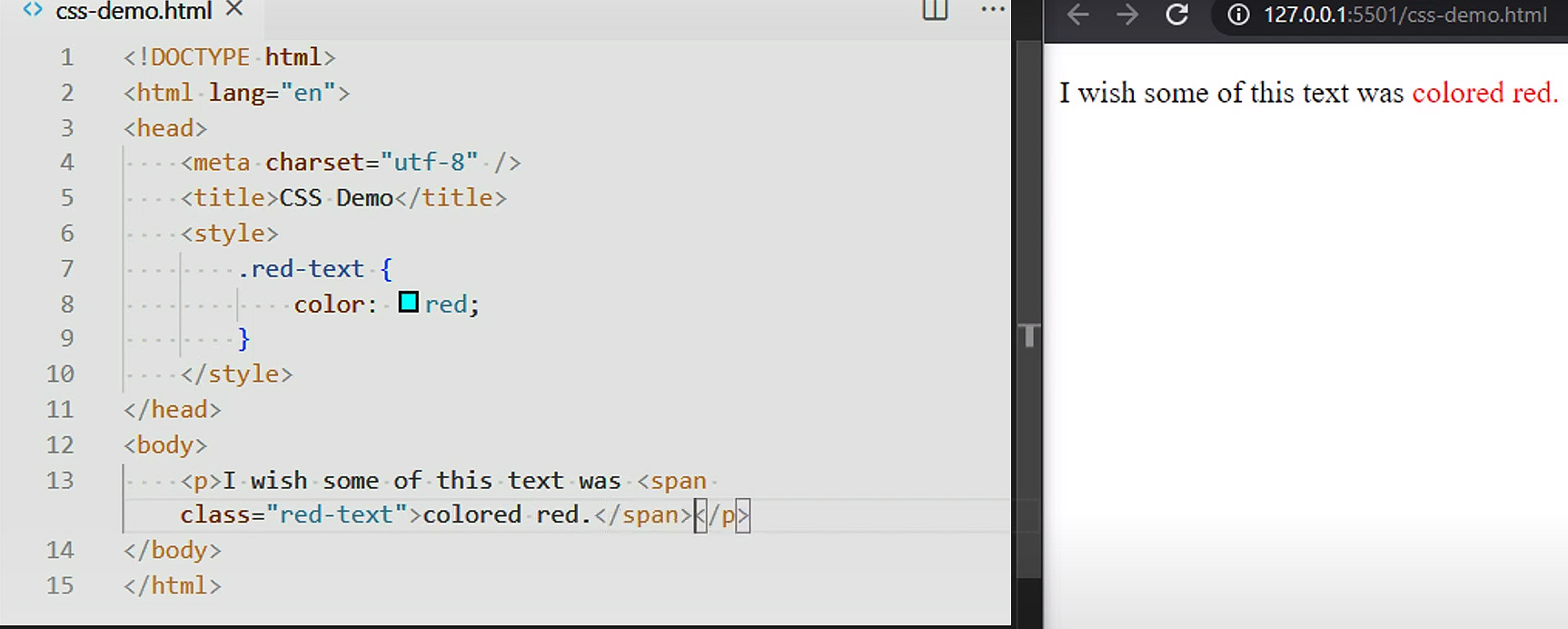
Task: Focus the browser address bar URL
Action: coord(1405,15)
